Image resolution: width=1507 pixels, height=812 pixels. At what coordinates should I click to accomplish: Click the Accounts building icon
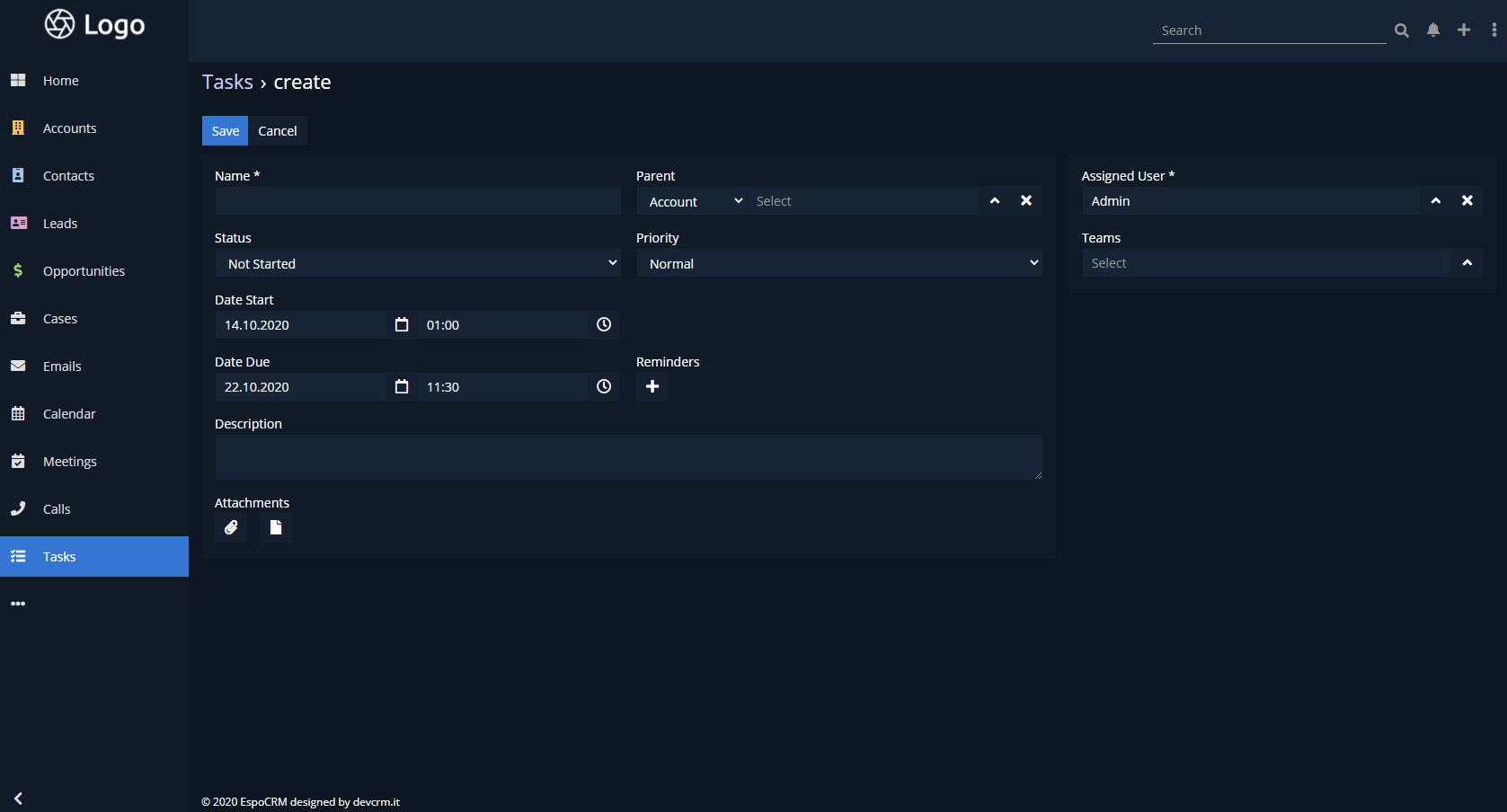18,128
